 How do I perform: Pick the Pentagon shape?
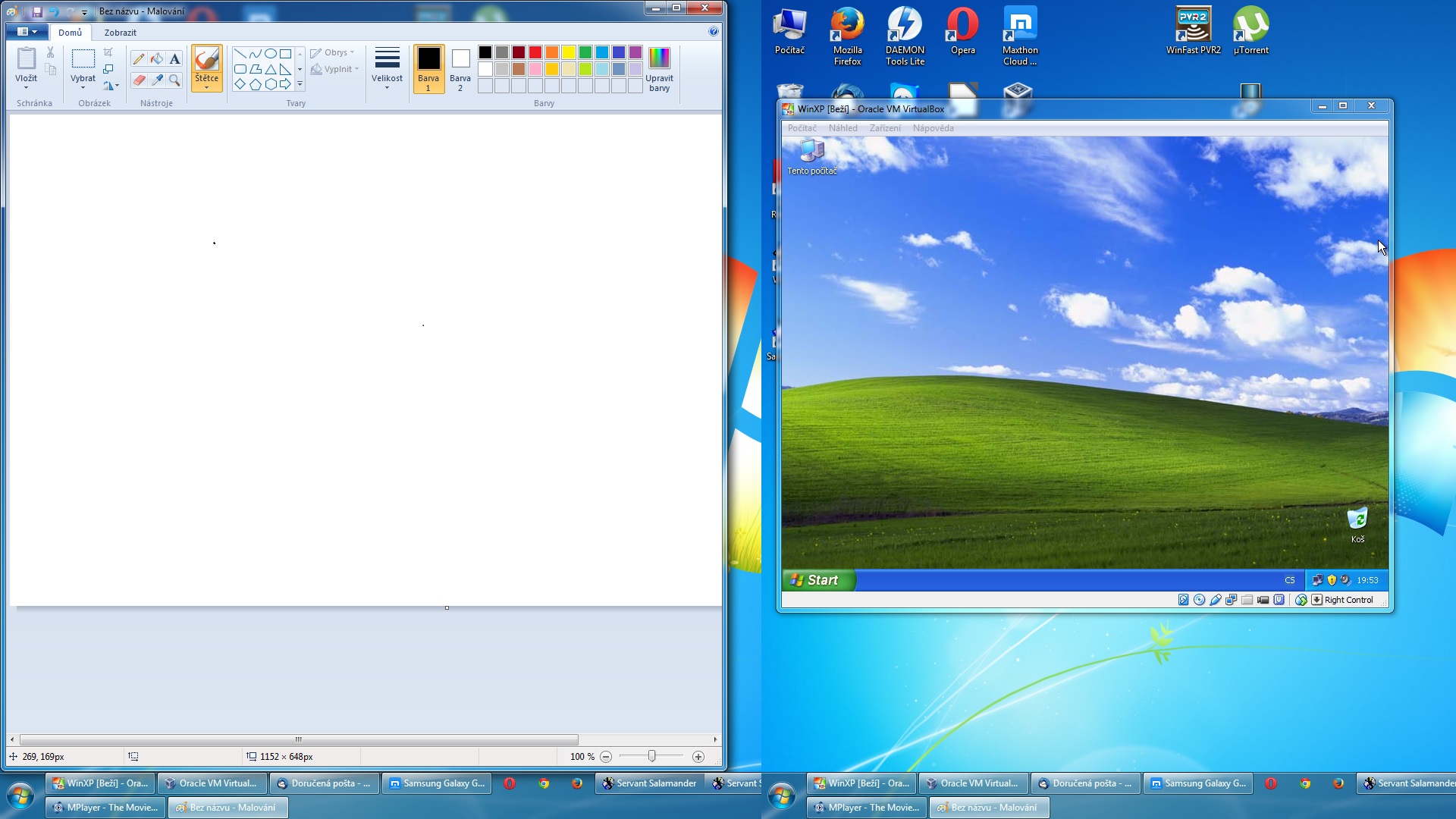tap(255, 84)
